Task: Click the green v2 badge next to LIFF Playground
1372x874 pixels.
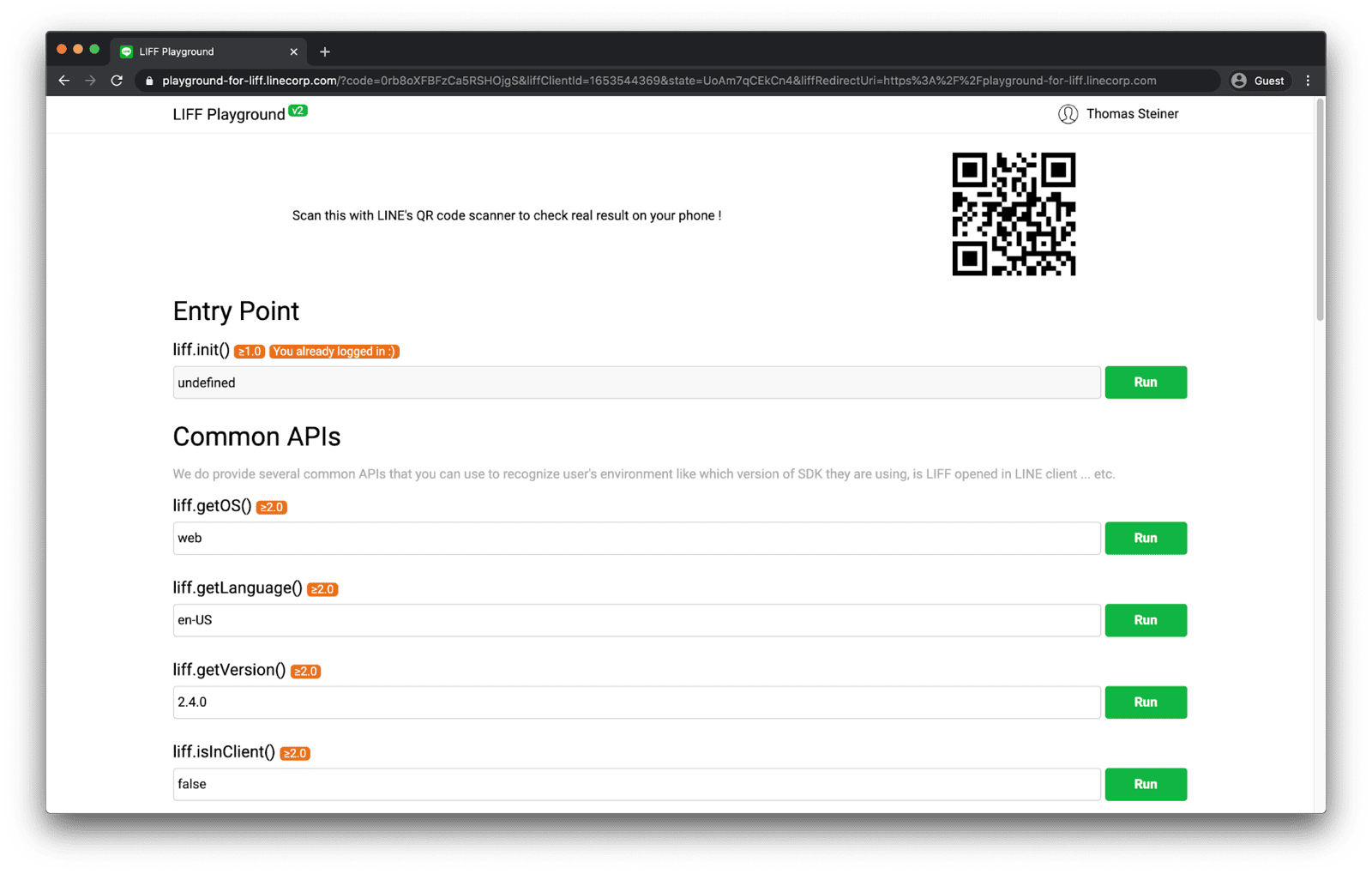Action: (x=298, y=110)
